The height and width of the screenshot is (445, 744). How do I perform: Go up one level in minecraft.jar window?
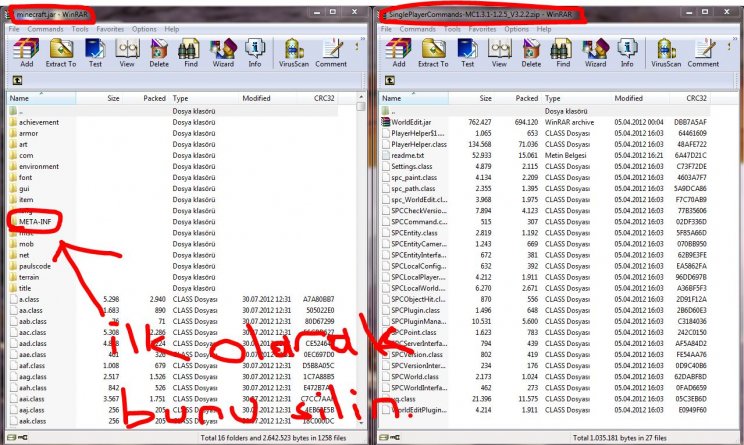pyautogui.click(x=17, y=80)
